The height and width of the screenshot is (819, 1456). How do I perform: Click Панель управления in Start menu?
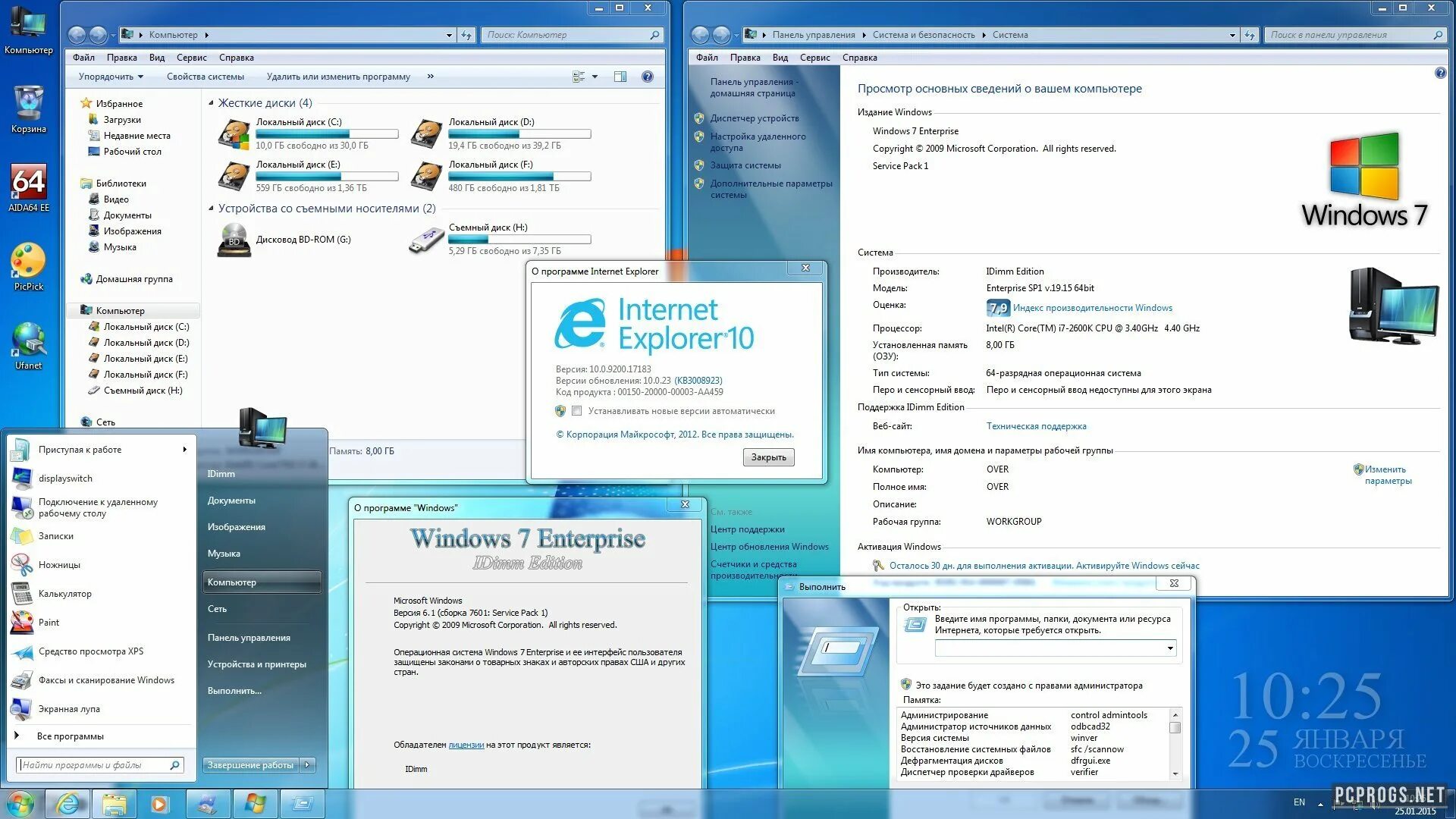coord(247,637)
